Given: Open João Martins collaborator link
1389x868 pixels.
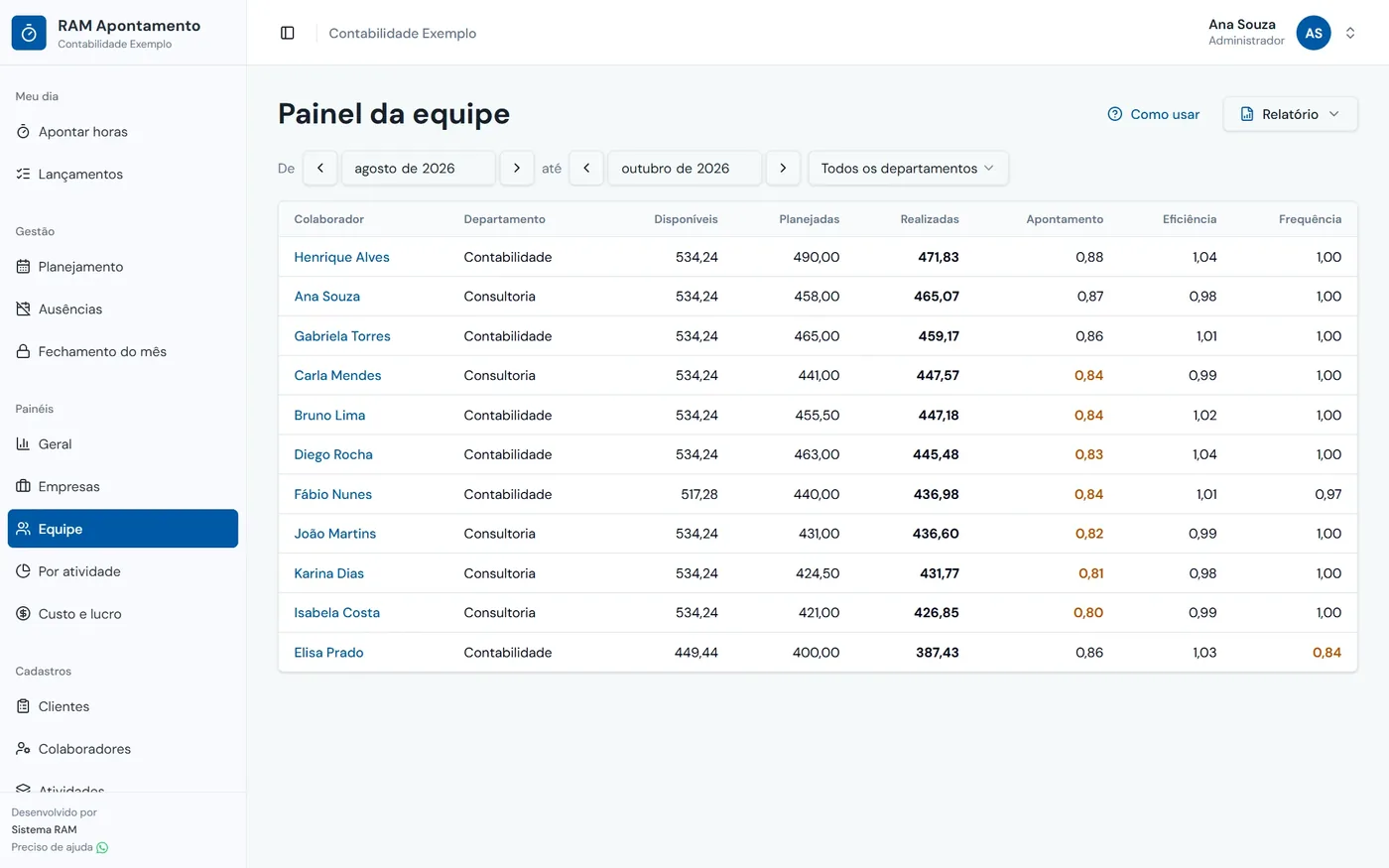Looking at the screenshot, I should (334, 534).
